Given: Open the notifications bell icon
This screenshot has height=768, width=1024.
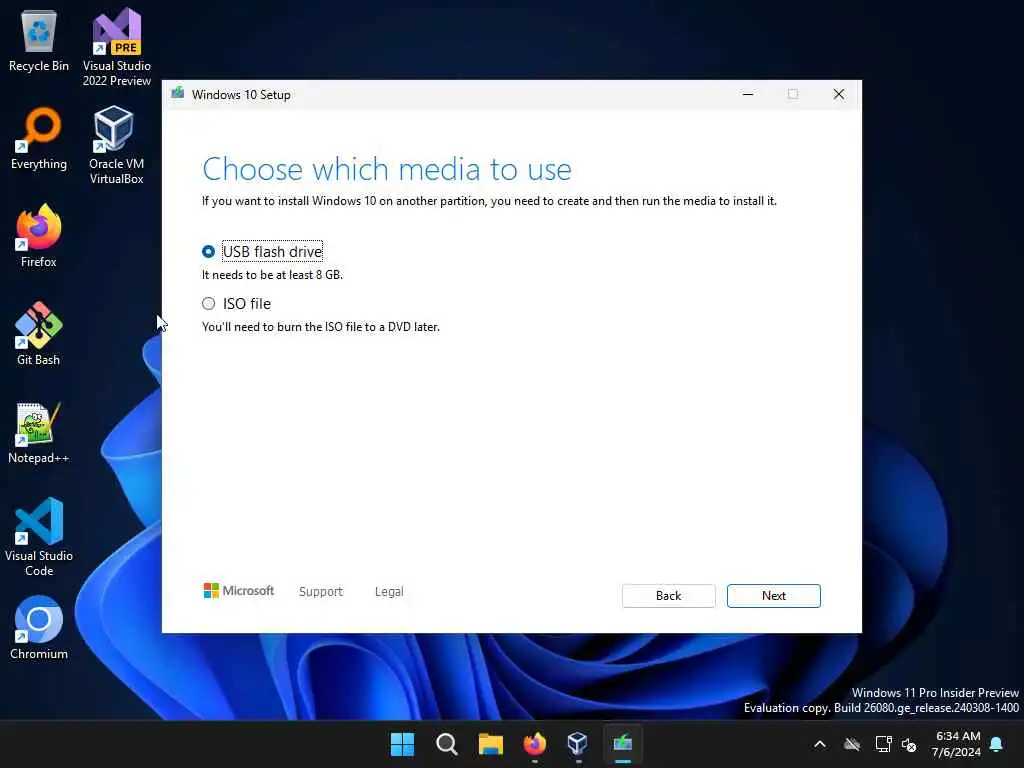Looking at the screenshot, I should pos(996,744).
